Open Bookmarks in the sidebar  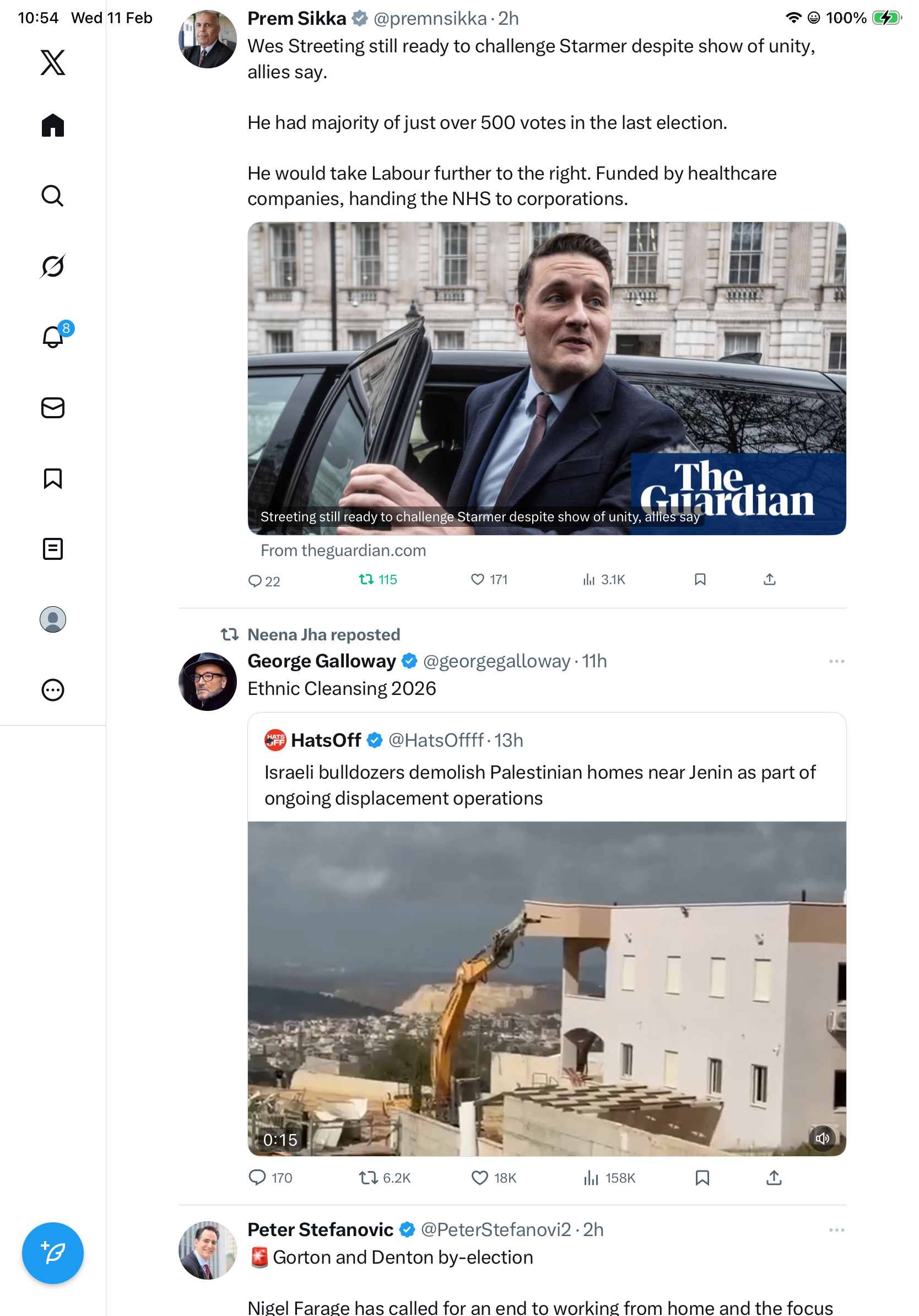(53, 478)
